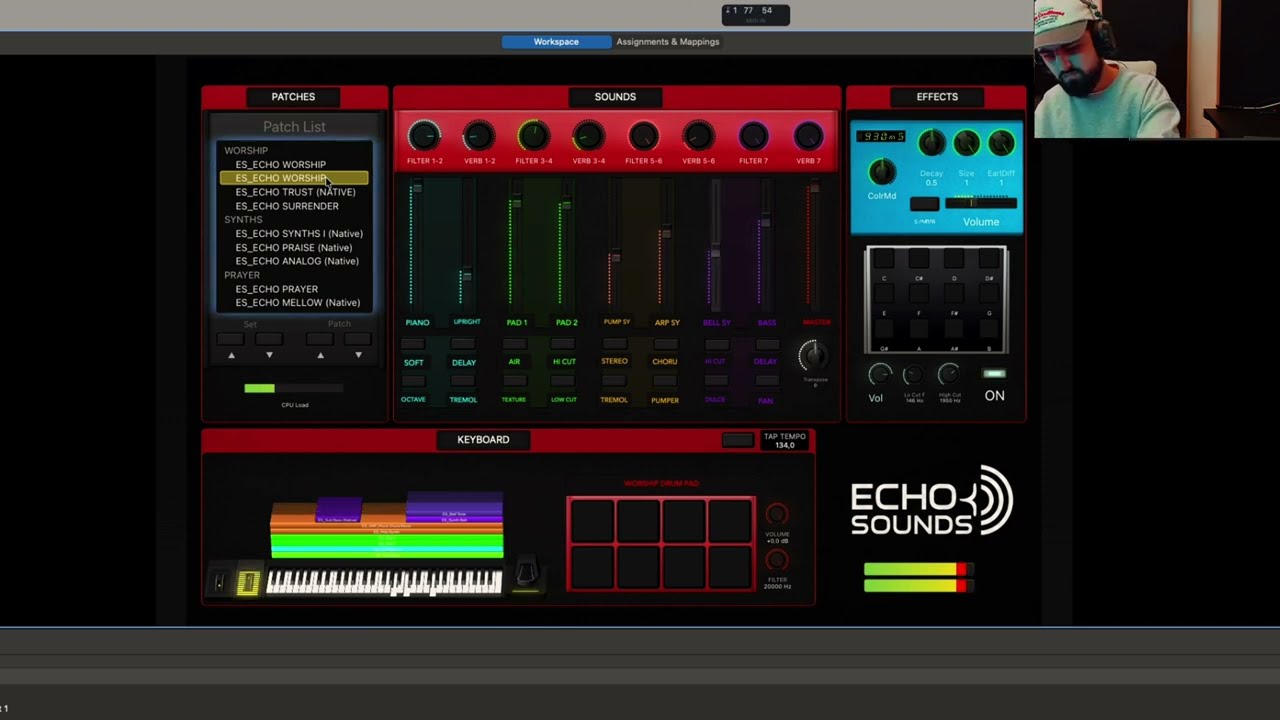This screenshot has width=1280, height=720.
Task: Toggle the button above the STEREO label
Action: (x=614, y=344)
